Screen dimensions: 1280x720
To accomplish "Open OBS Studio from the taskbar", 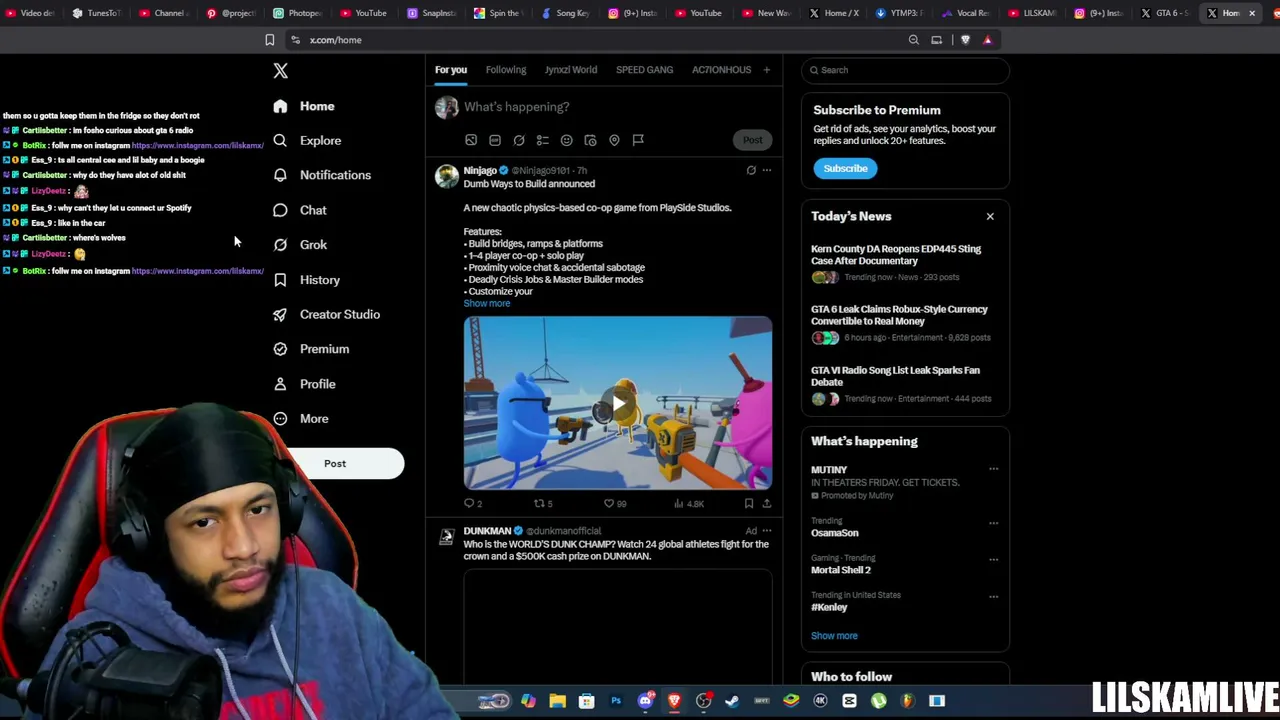I will click(703, 701).
